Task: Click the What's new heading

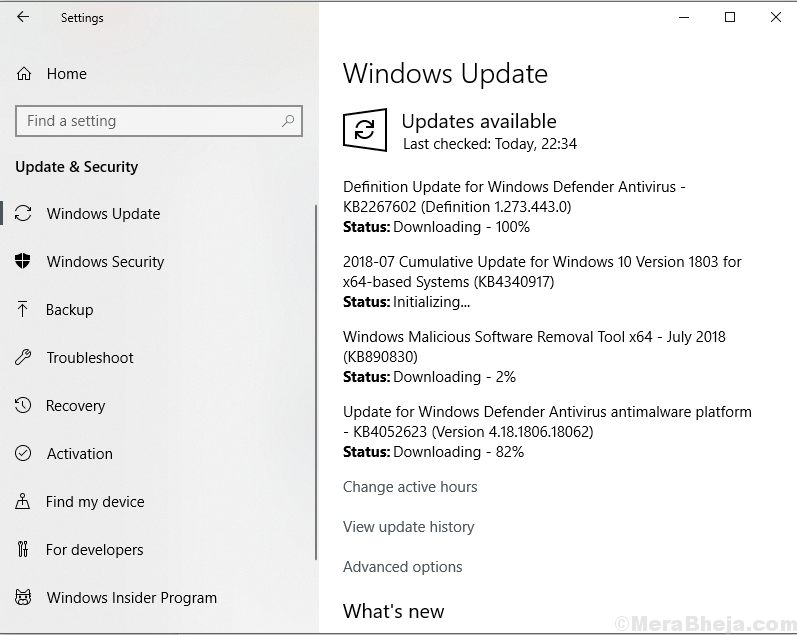Action: pyautogui.click(x=393, y=611)
